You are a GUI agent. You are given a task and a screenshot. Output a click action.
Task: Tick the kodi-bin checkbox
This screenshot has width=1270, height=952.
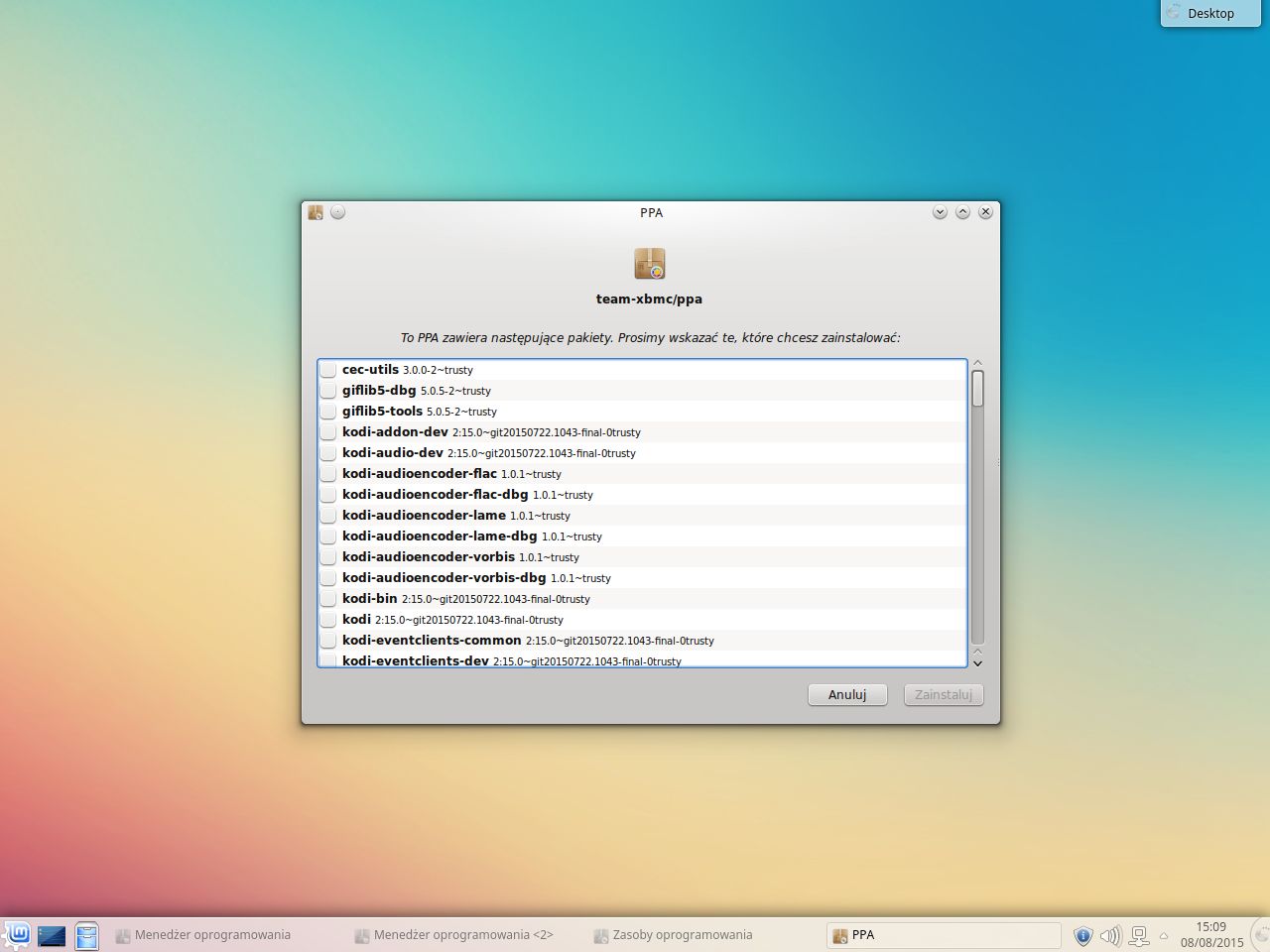point(328,599)
